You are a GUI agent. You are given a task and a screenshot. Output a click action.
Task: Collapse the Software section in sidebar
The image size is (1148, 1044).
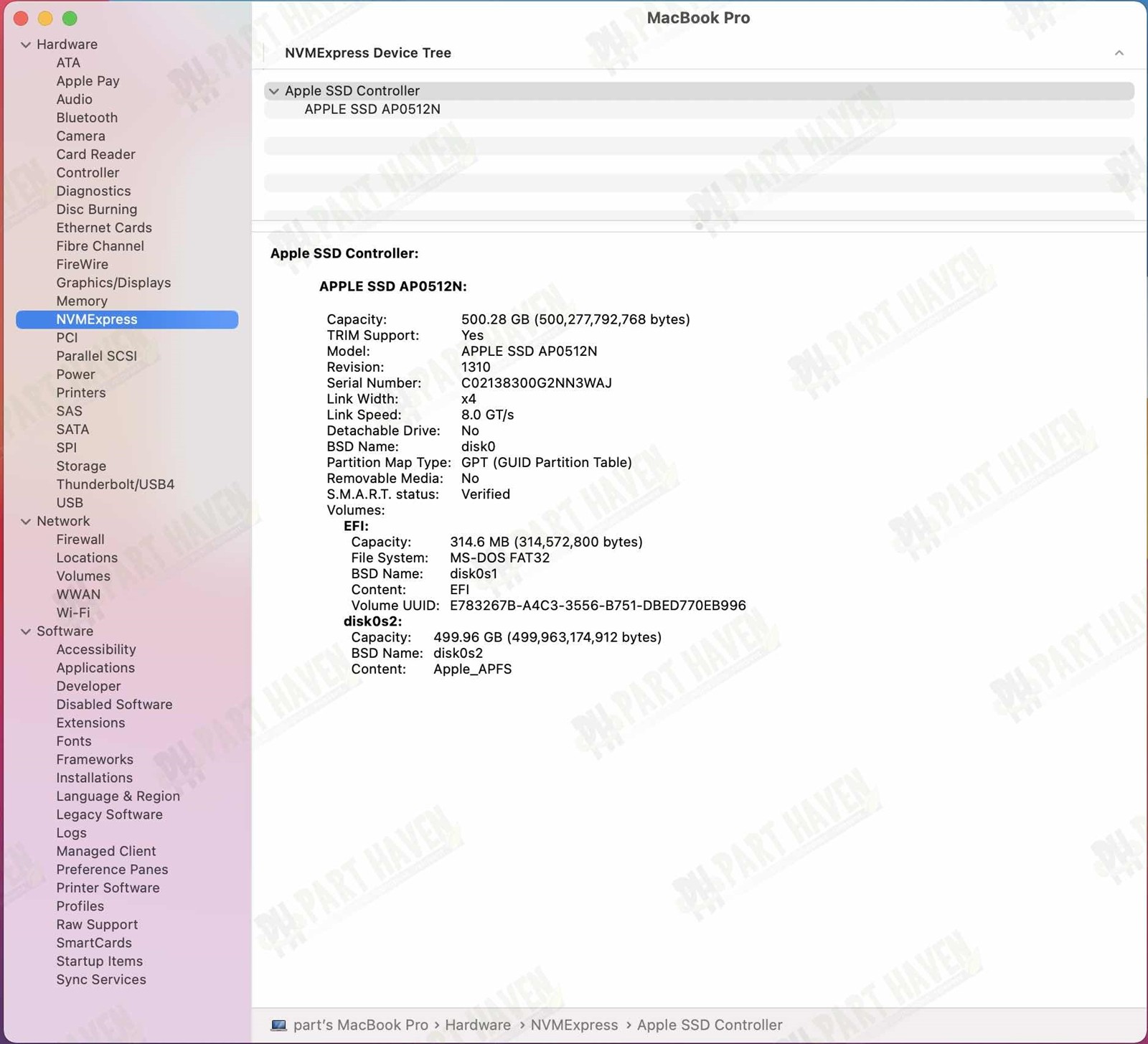click(26, 631)
